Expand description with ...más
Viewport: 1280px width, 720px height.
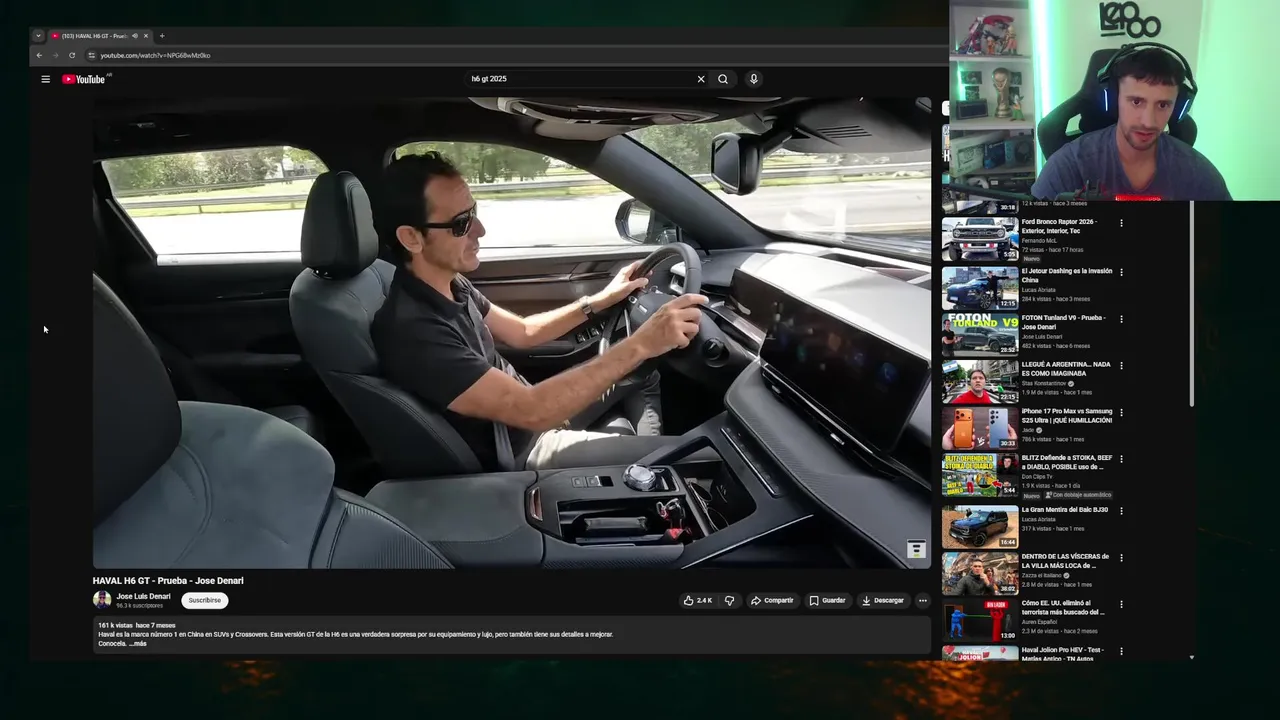[138, 644]
